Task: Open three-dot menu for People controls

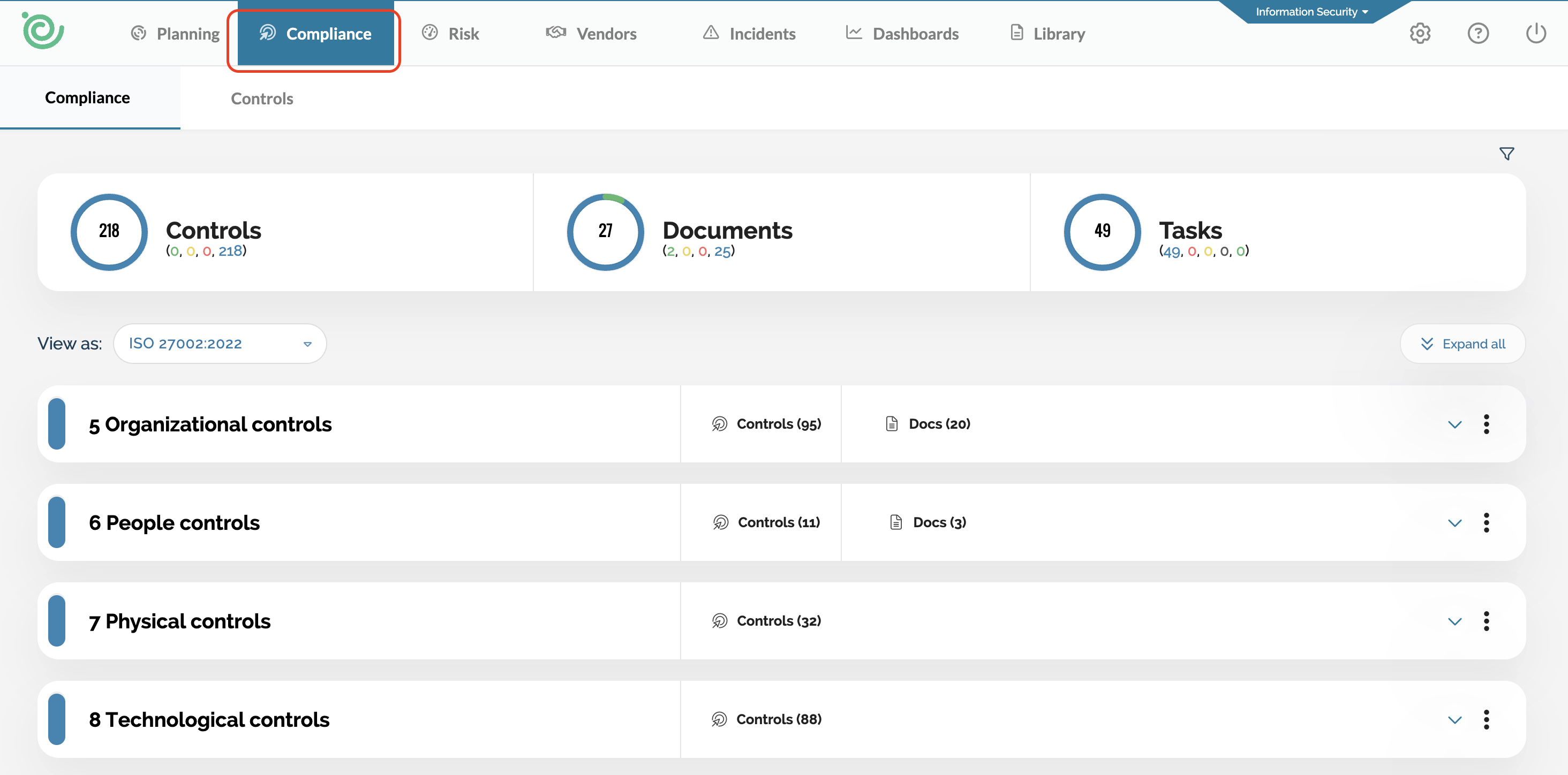Action: (1486, 522)
